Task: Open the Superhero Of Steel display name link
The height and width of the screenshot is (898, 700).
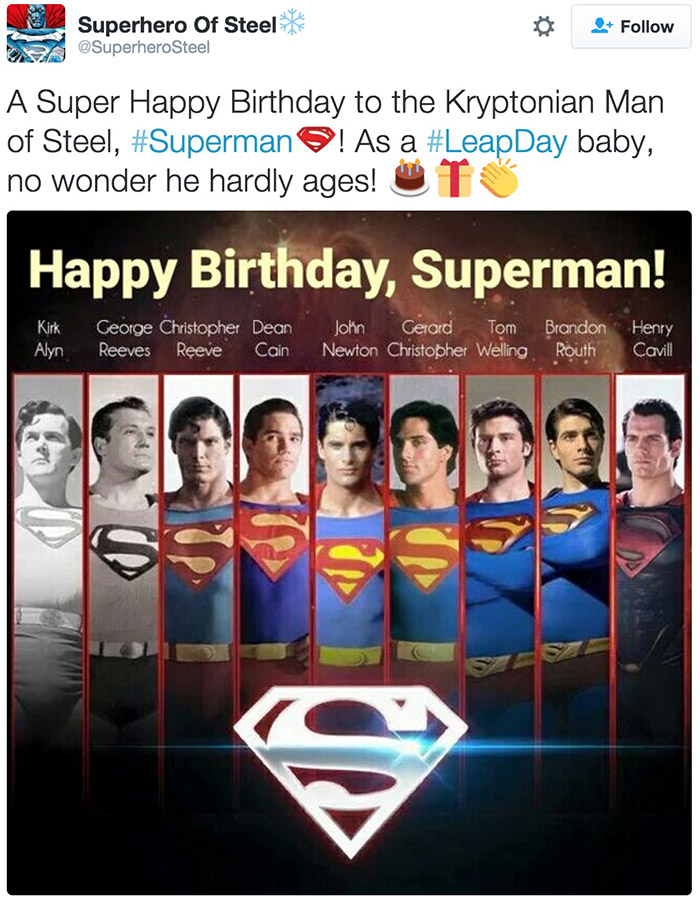Action: click(x=177, y=24)
